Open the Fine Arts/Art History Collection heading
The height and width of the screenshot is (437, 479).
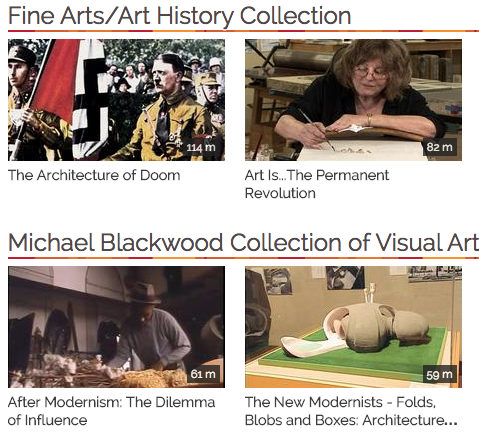pos(180,16)
